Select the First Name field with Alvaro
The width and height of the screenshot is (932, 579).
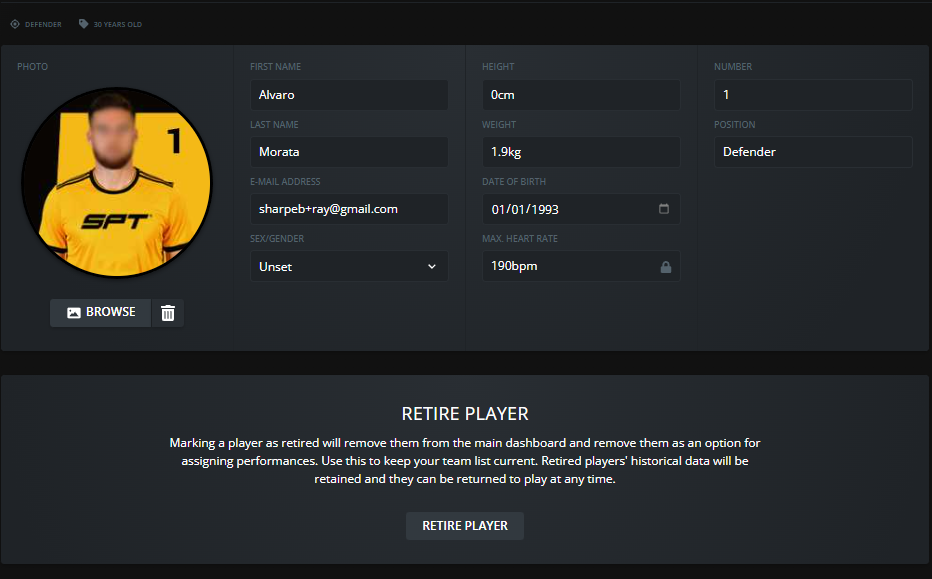coord(350,95)
